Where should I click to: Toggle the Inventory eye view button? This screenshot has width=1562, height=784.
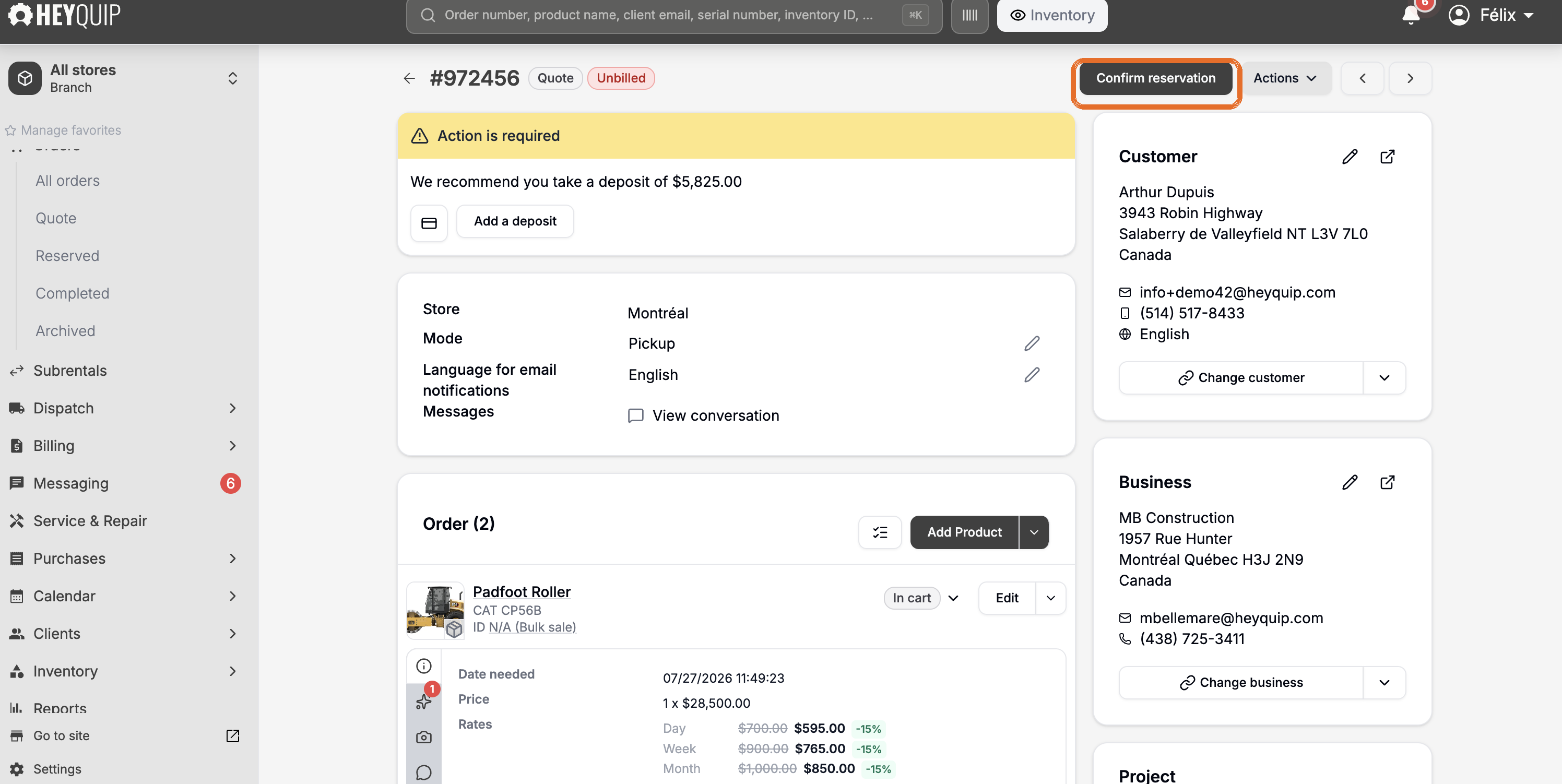[1052, 15]
